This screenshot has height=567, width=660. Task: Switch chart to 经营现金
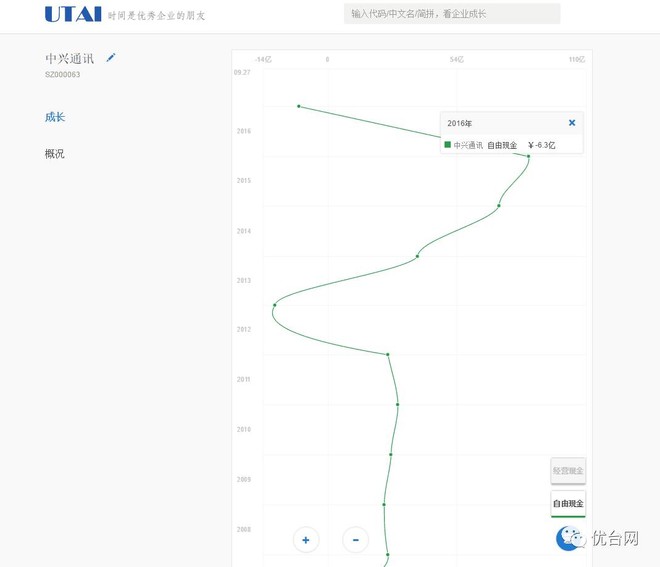pos(568,471)
